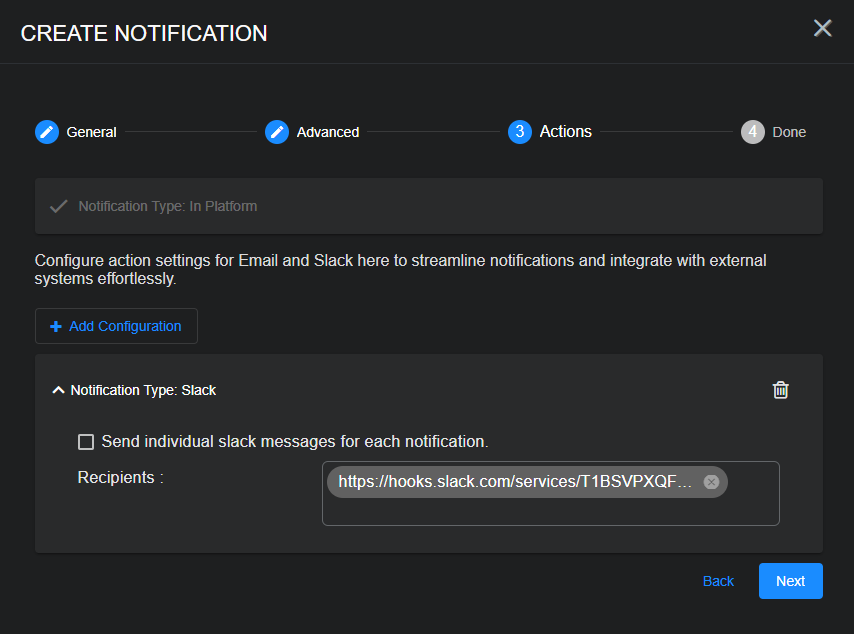Go to the Advanced step label

pyautogui.click(x=327, y=132)
